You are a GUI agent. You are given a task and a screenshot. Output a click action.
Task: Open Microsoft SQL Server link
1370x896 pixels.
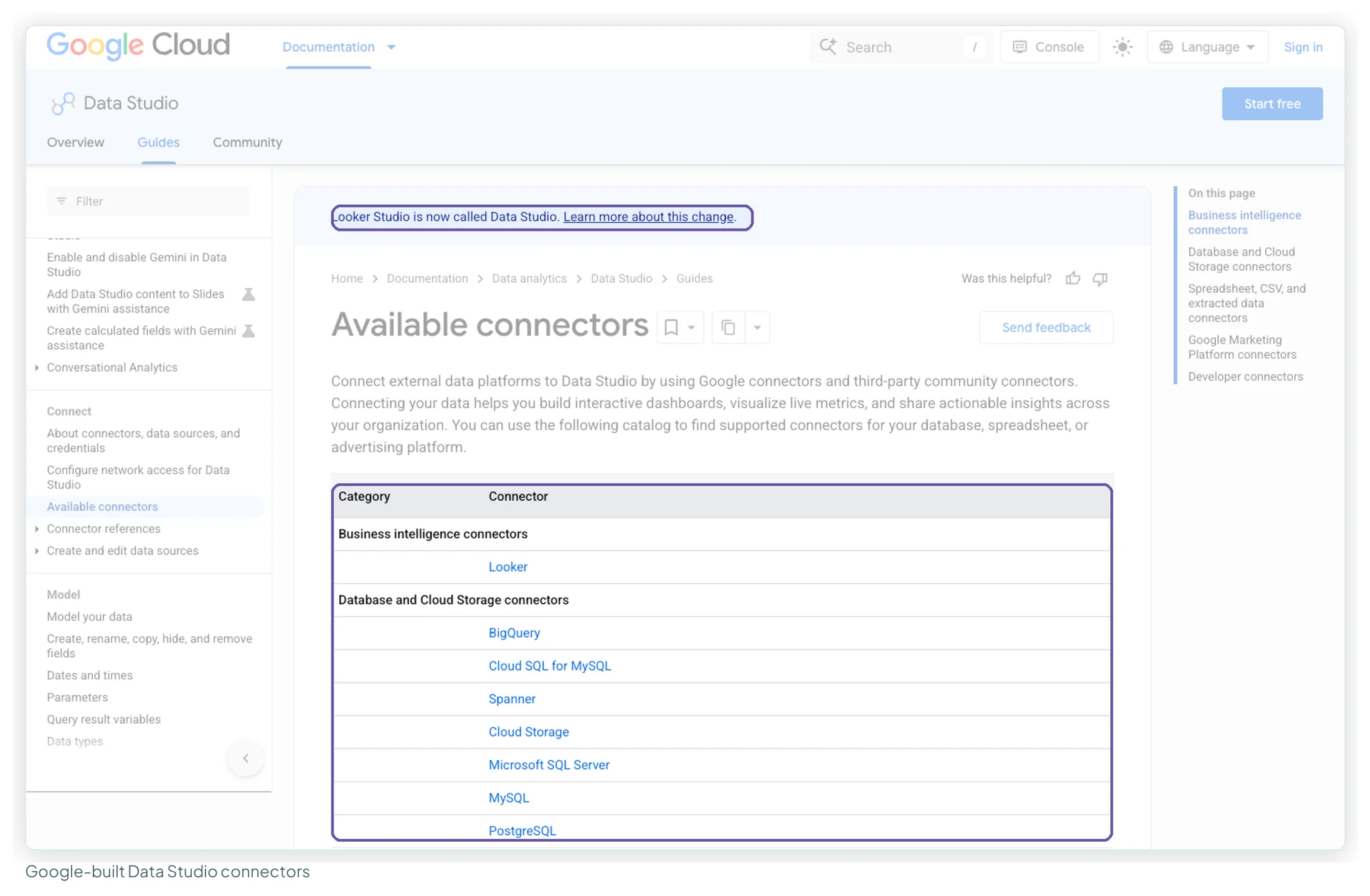tap(549, 765)
